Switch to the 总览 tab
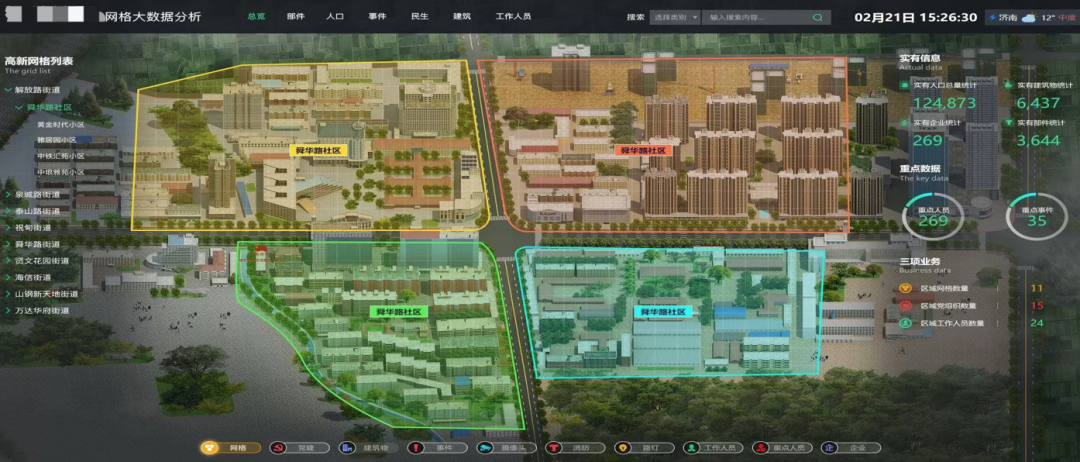The height and width of the screenshot is (462, 1080). coord(256,17)
